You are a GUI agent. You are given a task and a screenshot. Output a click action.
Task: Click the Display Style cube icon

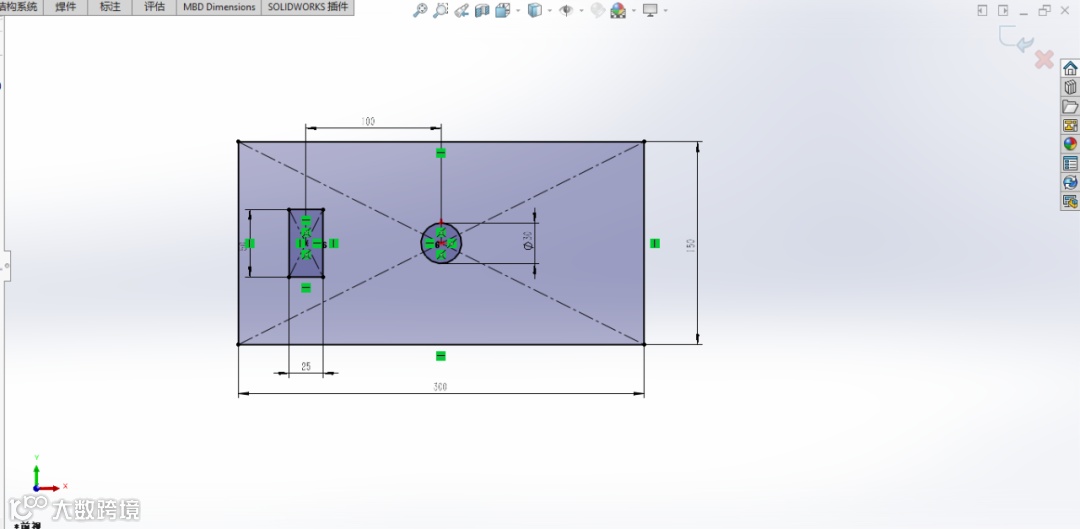(x=534, y=10)
